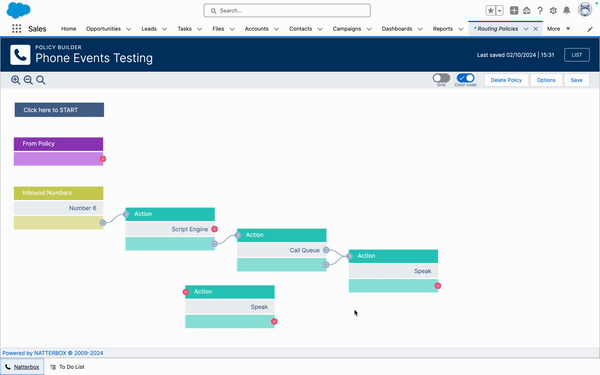Click the Policy Builder phone icon

(x=20, y=55)
